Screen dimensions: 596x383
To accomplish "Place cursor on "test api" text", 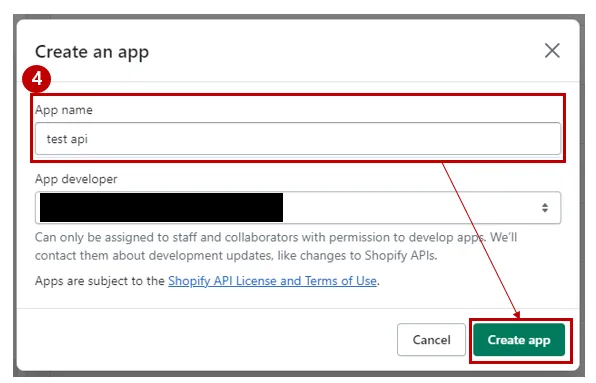I will click(67, 139).
